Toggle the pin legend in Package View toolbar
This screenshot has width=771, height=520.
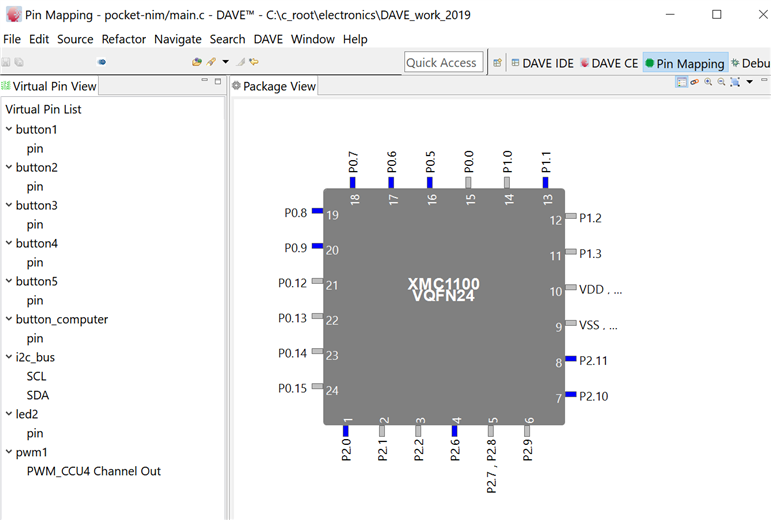(x=682, y=82)
